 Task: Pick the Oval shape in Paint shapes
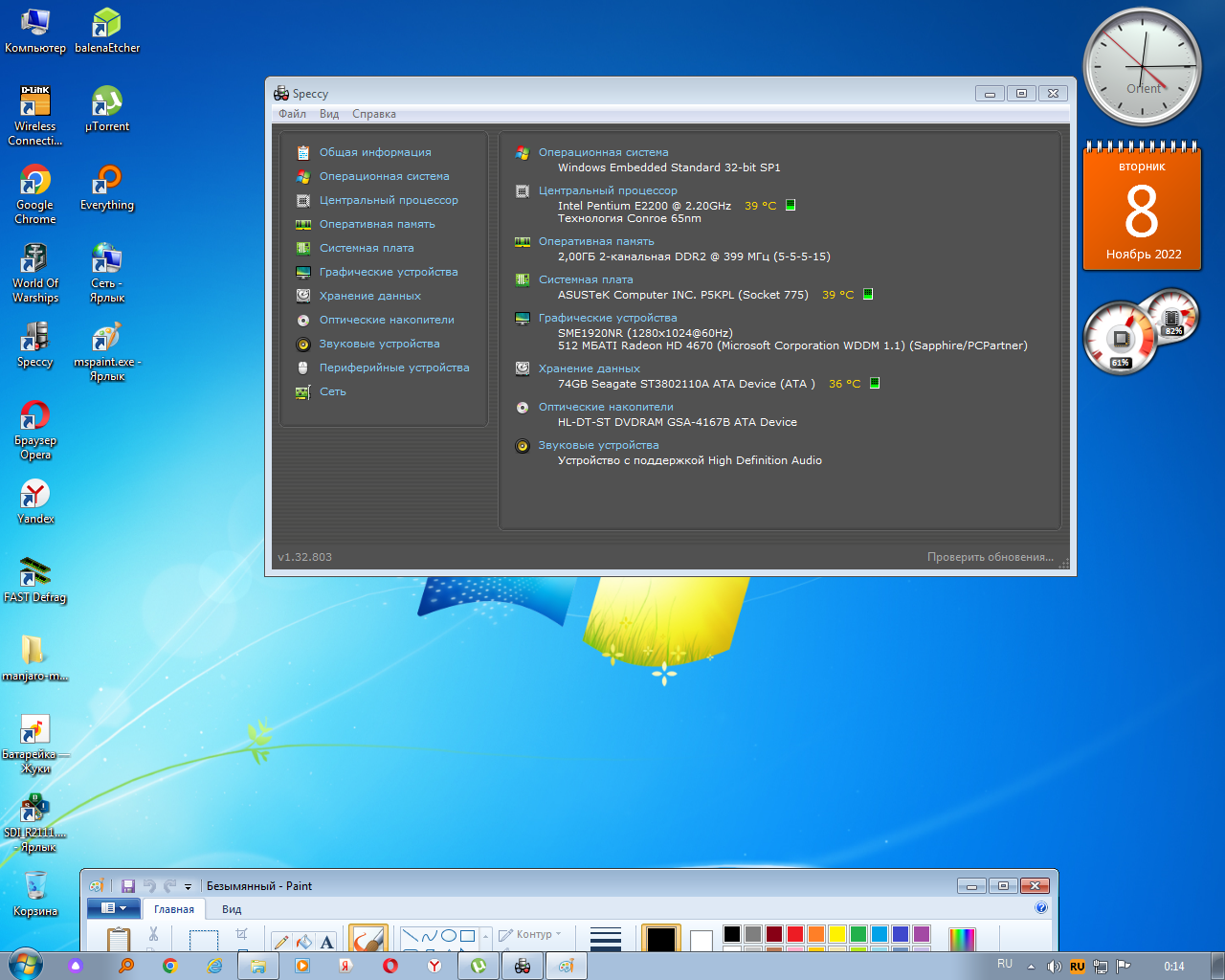tap(448, 936)
